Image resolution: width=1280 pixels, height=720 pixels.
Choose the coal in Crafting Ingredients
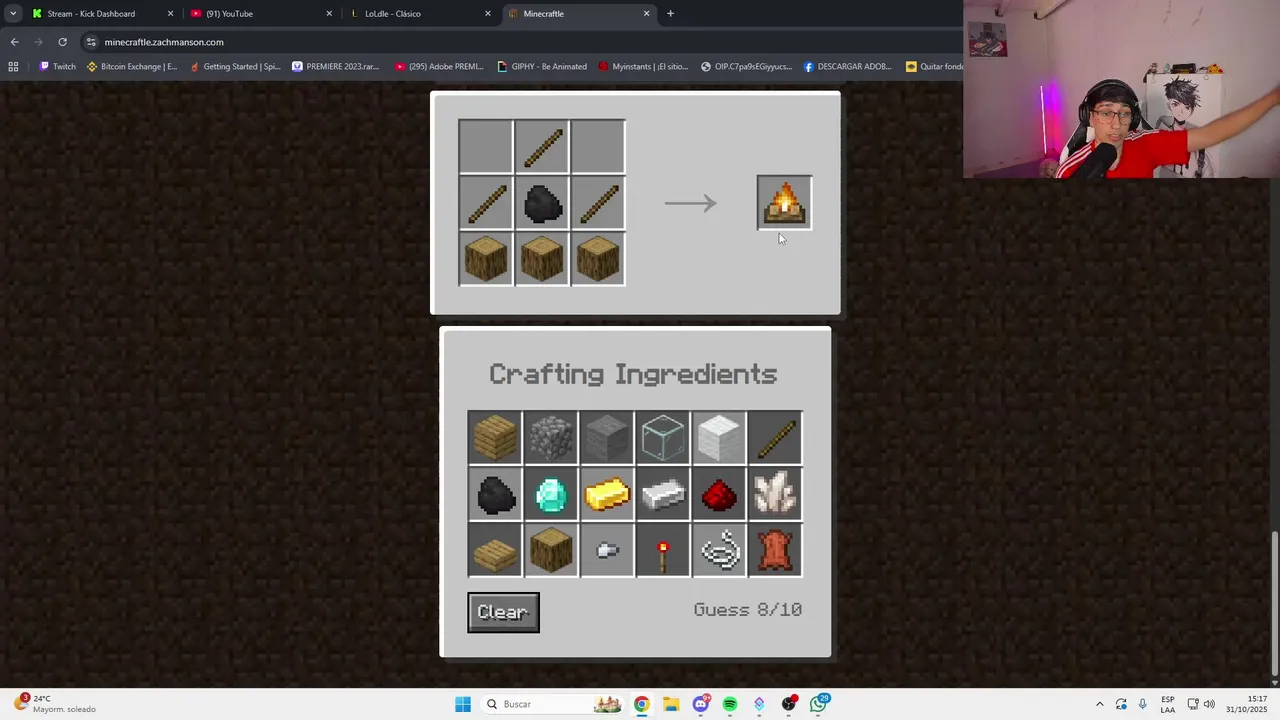(495, 494)
